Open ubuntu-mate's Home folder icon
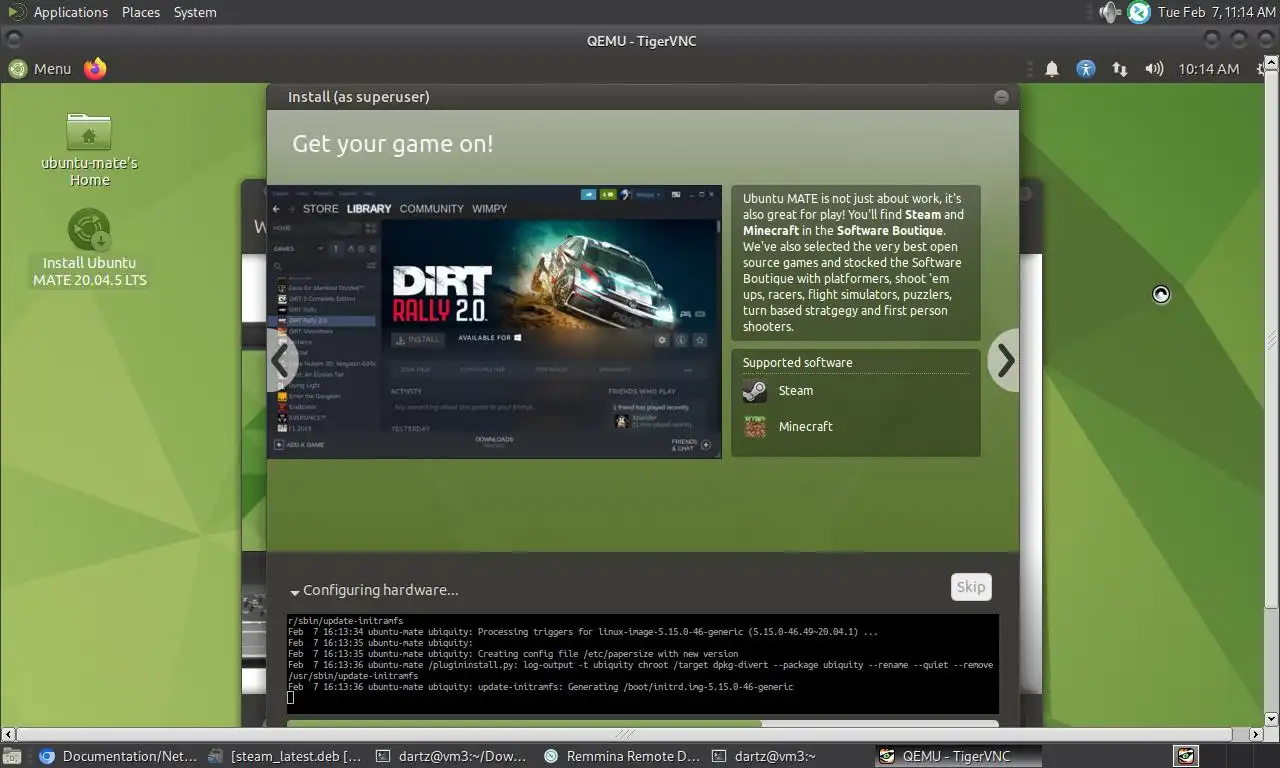 coord(89,149)
